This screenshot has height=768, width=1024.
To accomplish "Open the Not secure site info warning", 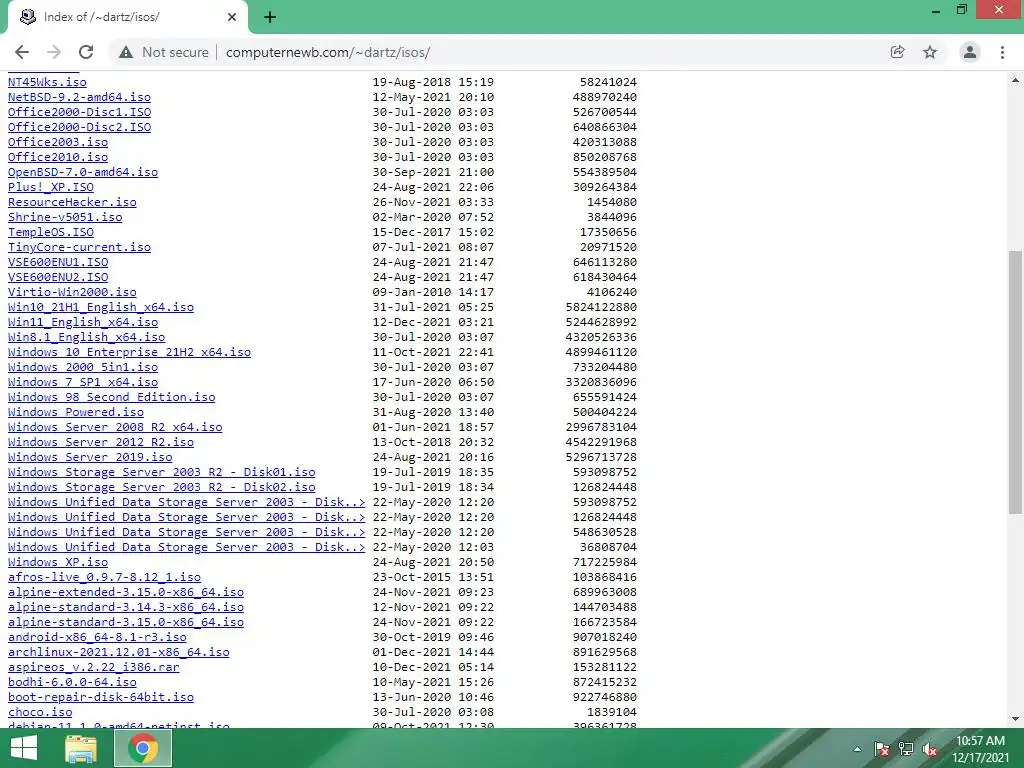I will [164, 52].
